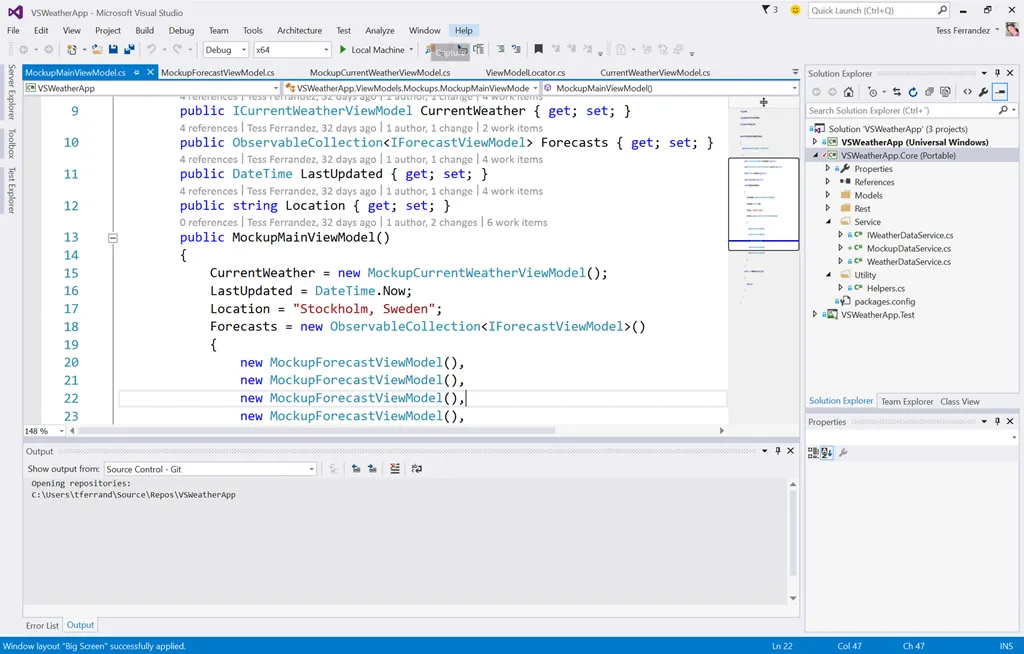
Task: Open the Team menu
Action: point(218,30)
